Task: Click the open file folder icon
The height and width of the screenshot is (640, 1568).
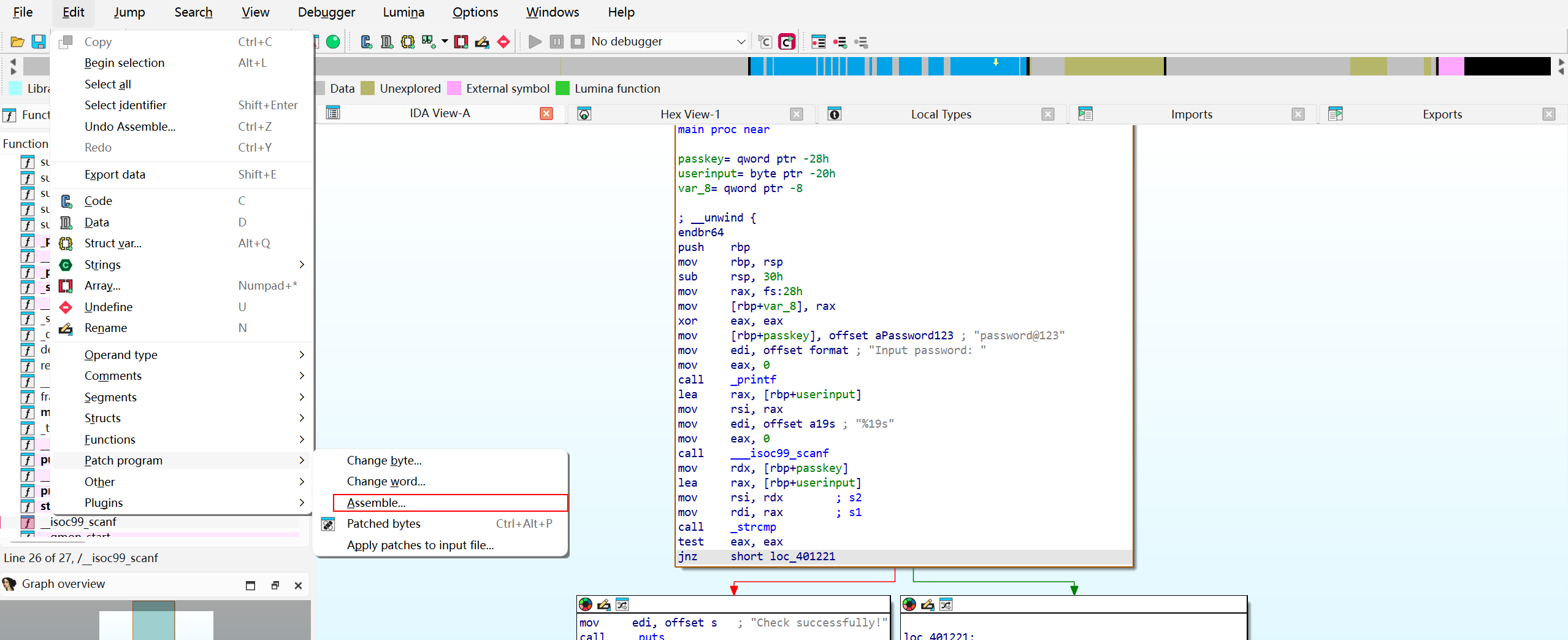Action: pos(17,42)
